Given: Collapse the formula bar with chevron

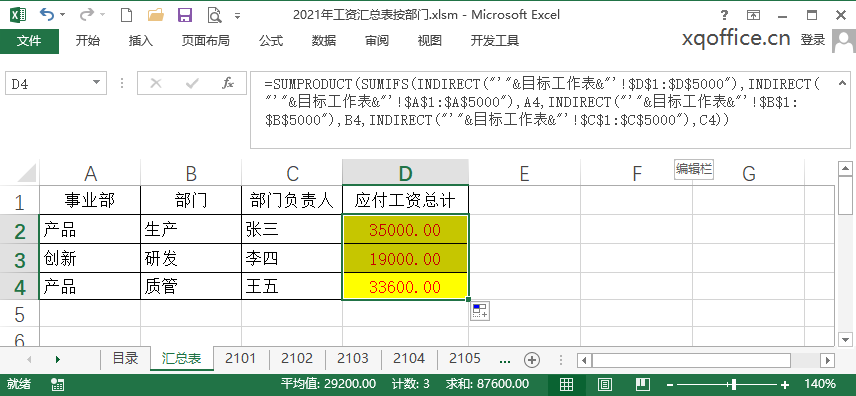Looking at the screenshot, I should pos(842,82).
